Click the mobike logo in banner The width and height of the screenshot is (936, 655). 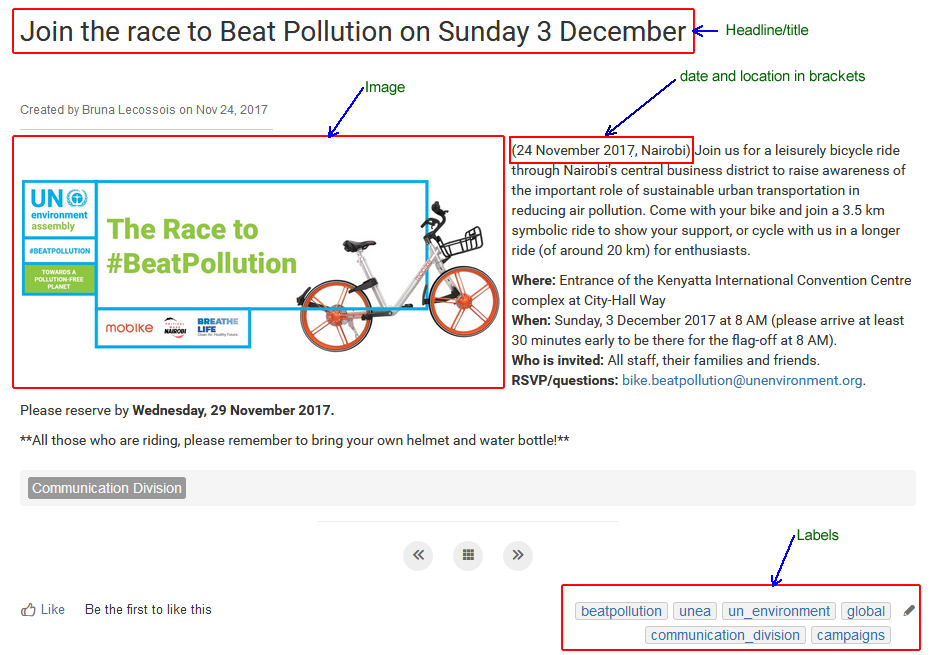[x=129, y=328]
